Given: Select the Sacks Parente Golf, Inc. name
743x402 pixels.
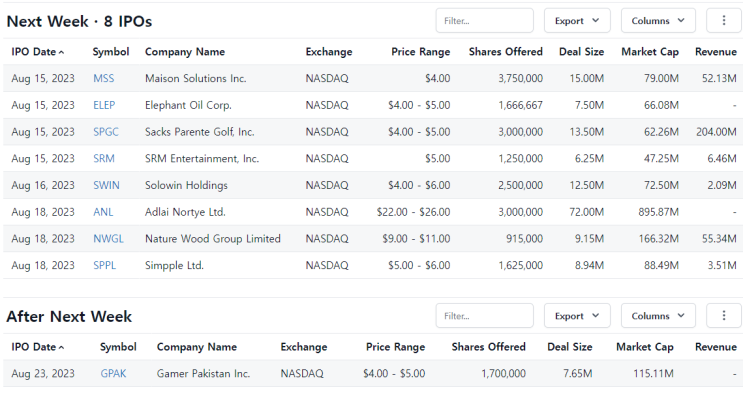Looking at the screenshot, I should click(199, 132).
